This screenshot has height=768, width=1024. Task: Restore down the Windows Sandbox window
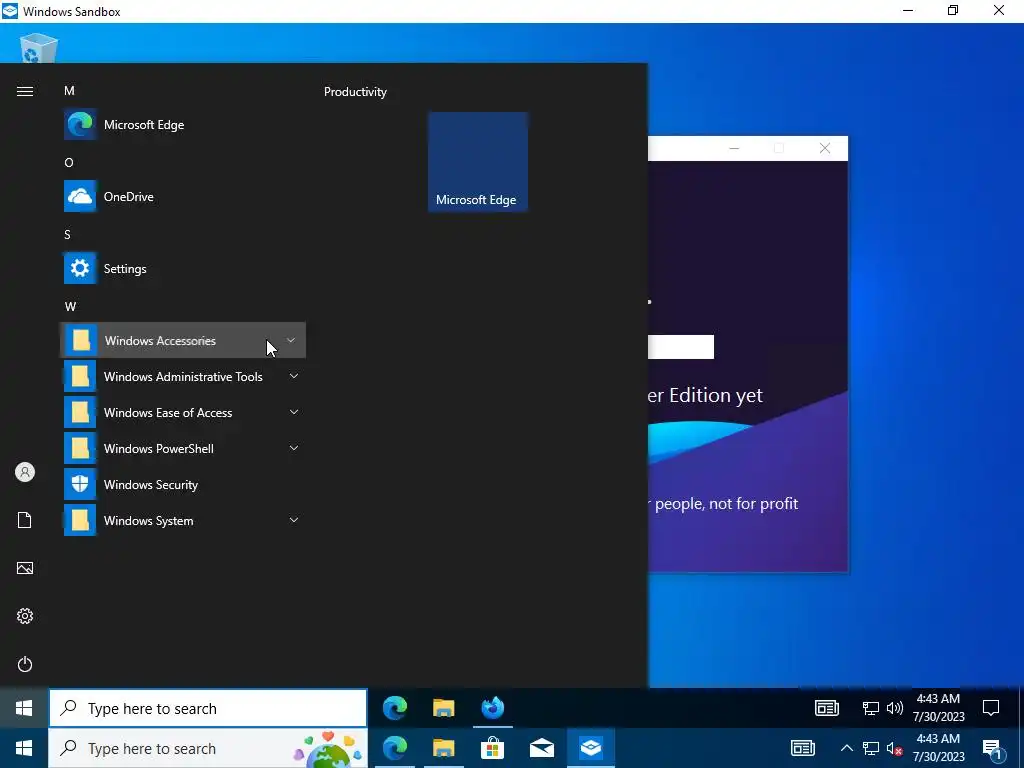click(953, 10)
